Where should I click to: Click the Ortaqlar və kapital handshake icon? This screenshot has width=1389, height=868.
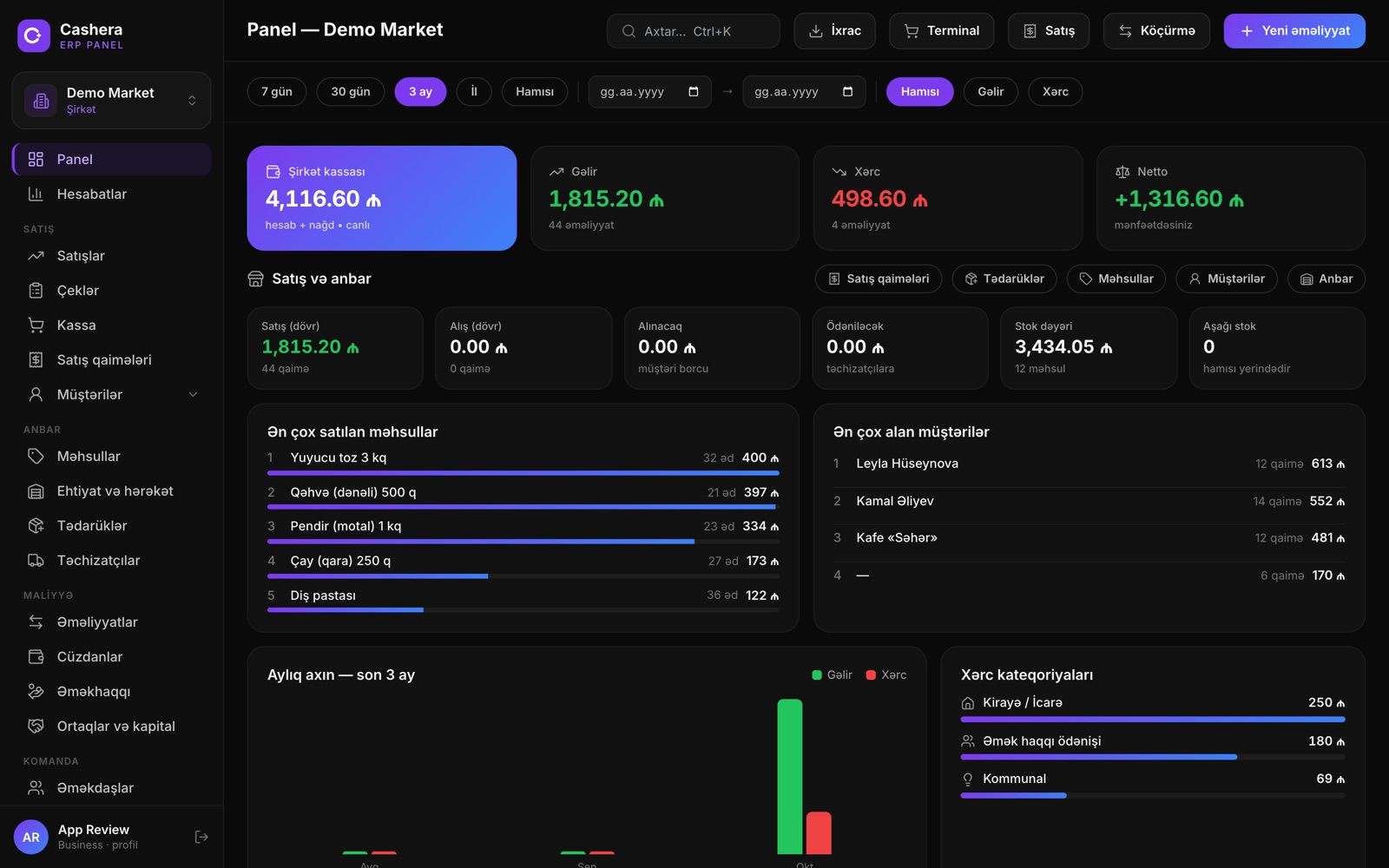[x=36, y=726]
